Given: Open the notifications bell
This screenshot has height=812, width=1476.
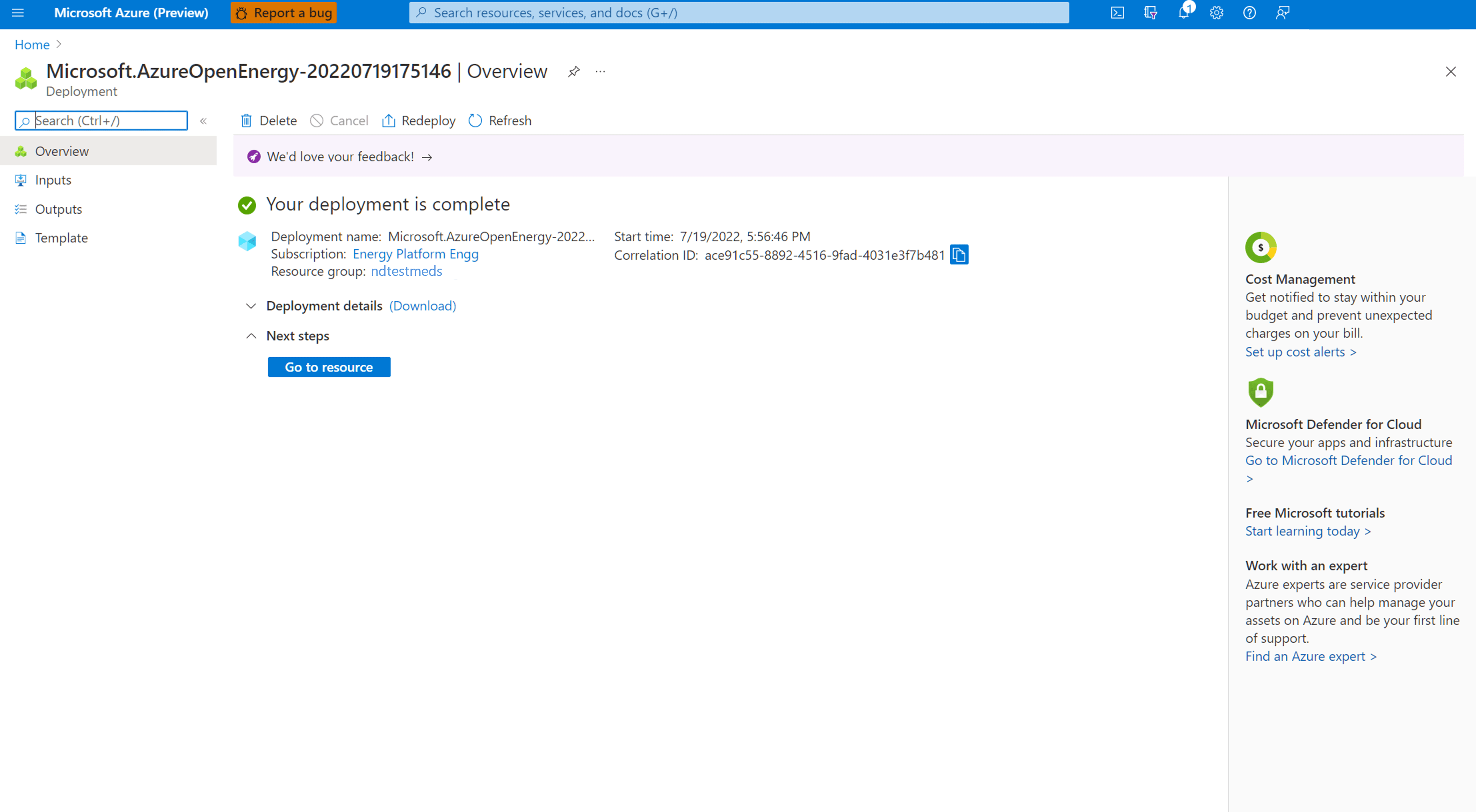Looking at the screenshot, I should (x=1185, y=12).
